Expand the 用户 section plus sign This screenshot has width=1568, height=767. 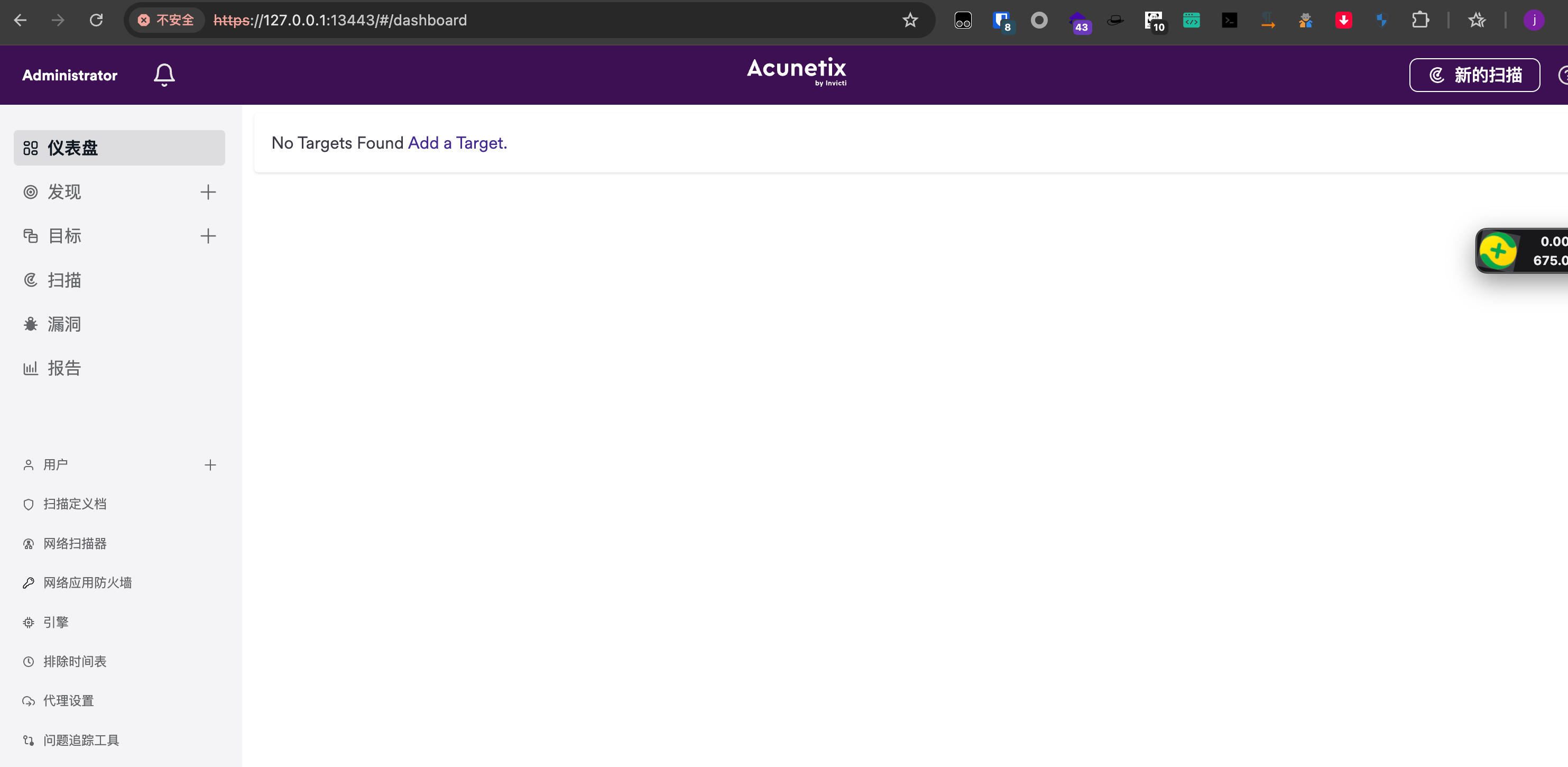pyautogui.click(x=210, y=465)
